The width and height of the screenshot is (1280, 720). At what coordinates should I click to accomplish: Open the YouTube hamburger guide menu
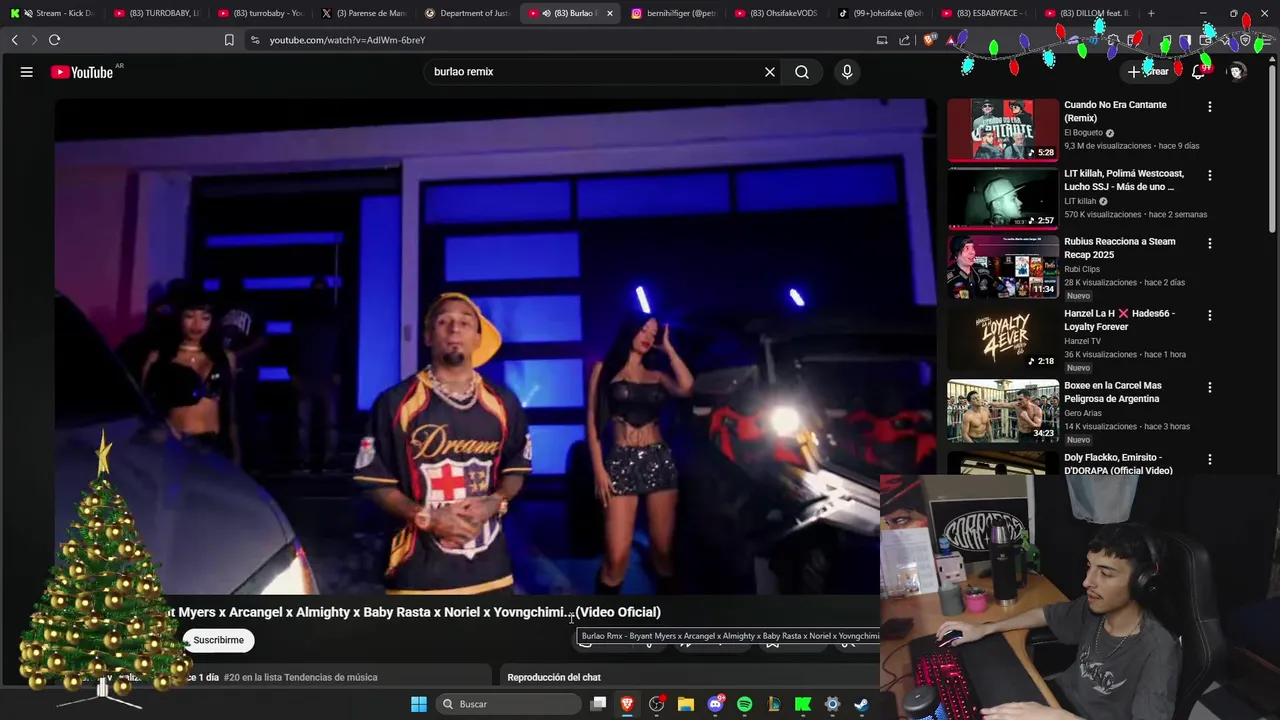pos(27,72)
